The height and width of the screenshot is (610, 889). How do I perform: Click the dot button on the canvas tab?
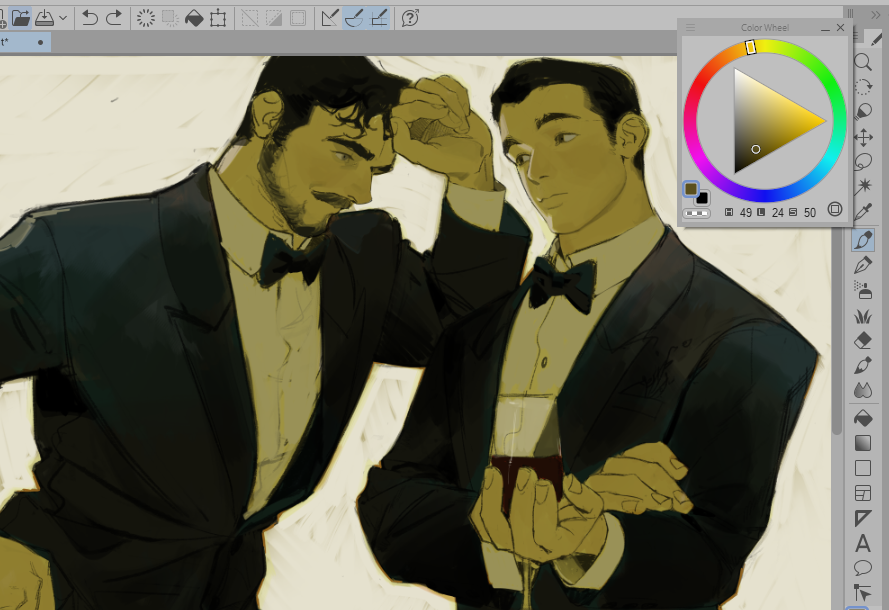coord(40,42)
